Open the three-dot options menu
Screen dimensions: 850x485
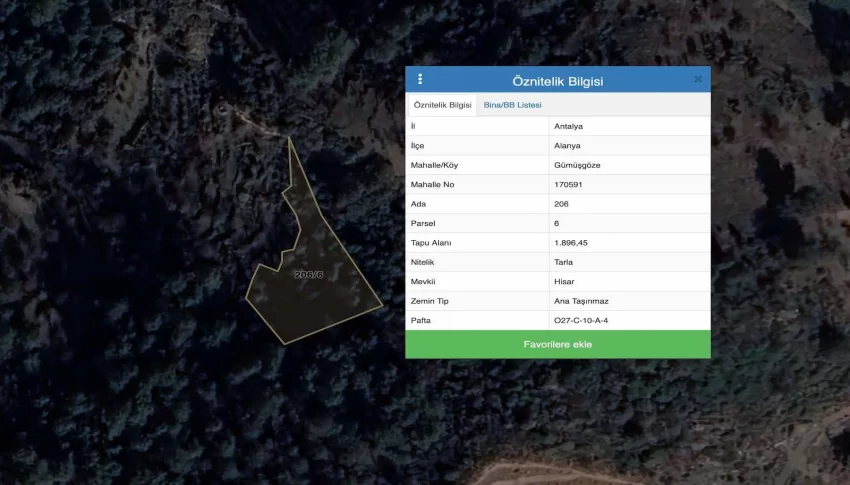tap(420, 80)
